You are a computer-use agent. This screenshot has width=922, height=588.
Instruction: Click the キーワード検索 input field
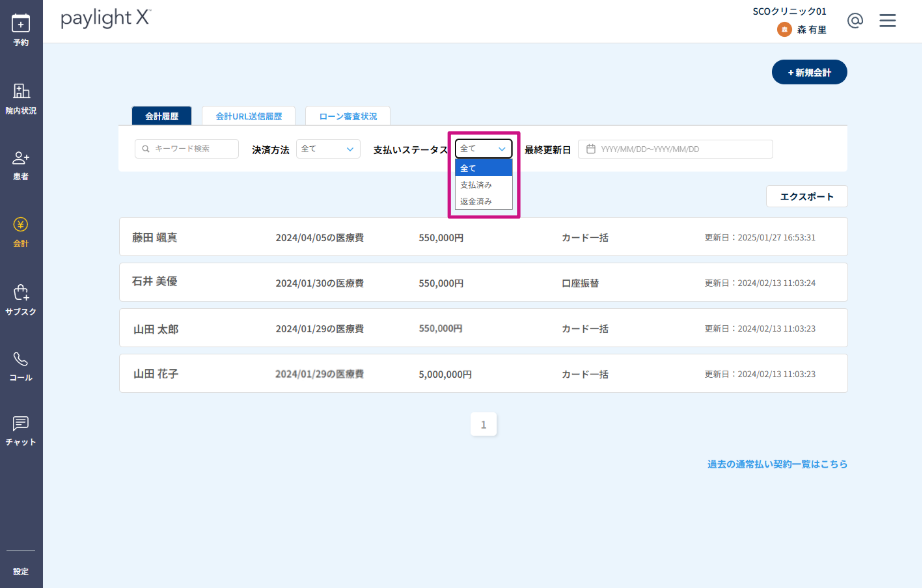(x=186, y=149)
